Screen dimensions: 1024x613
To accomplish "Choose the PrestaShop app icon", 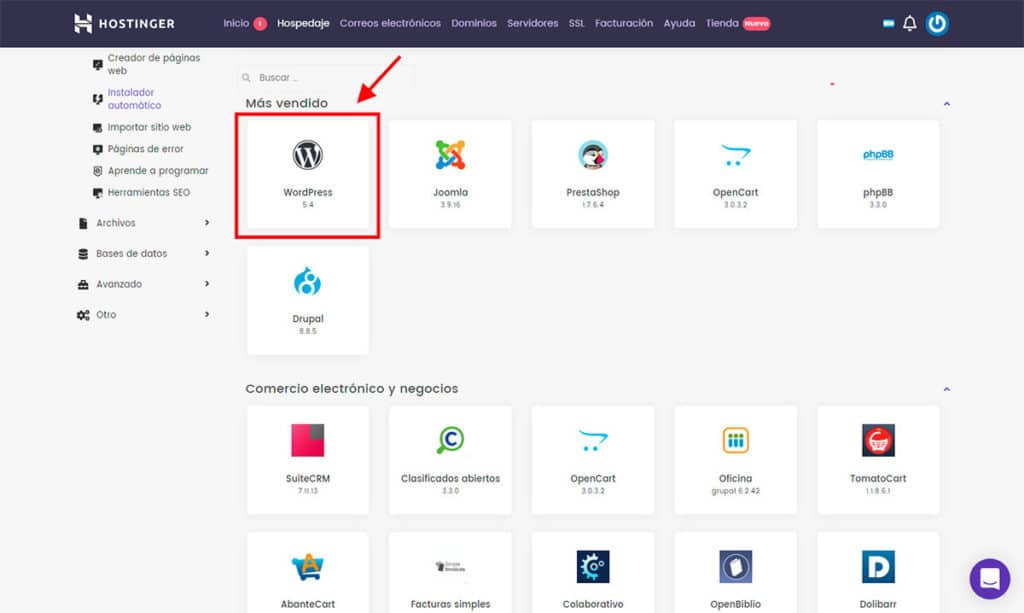I will (x=592, y=155).
